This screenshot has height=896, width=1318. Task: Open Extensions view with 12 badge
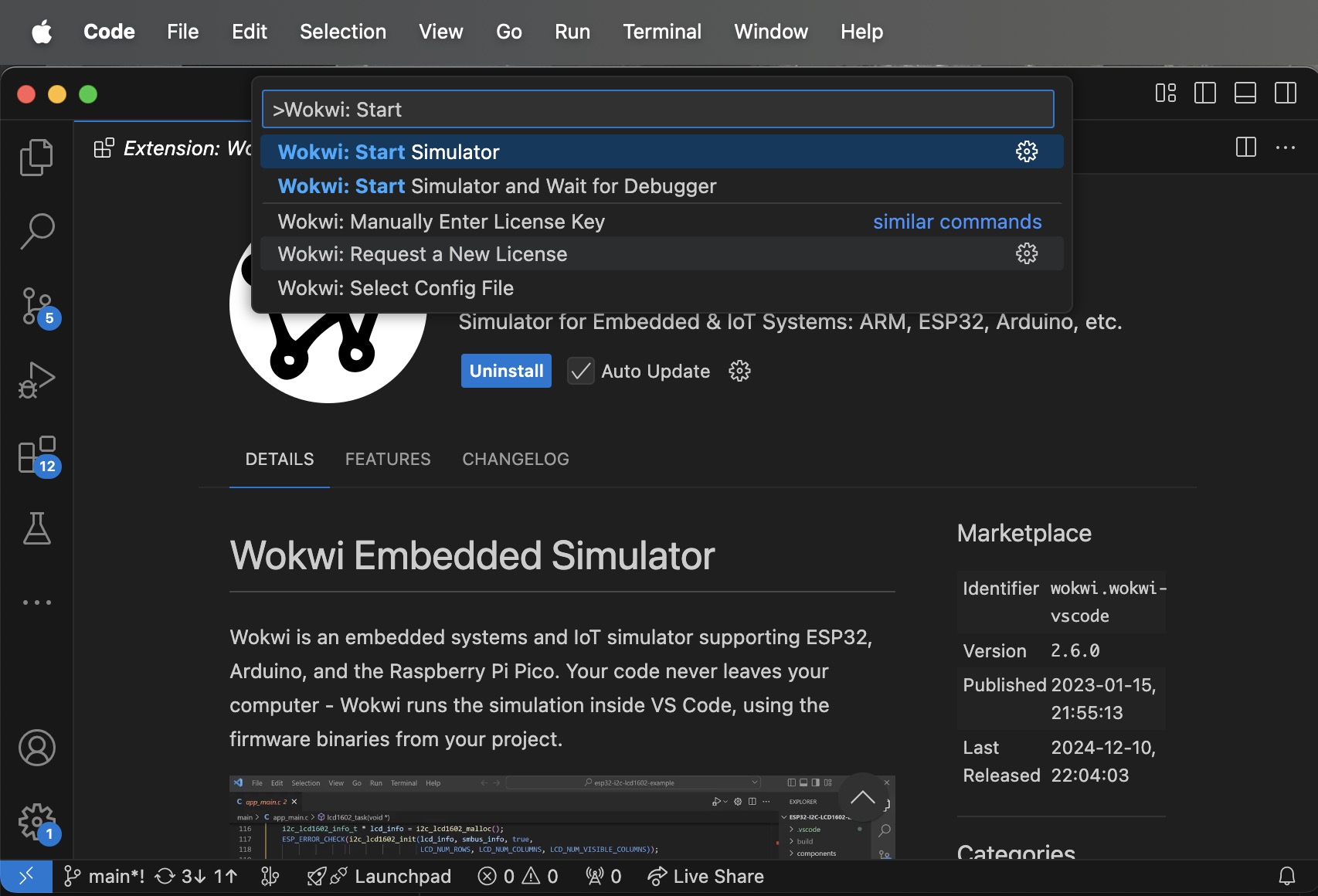[38, 456]
